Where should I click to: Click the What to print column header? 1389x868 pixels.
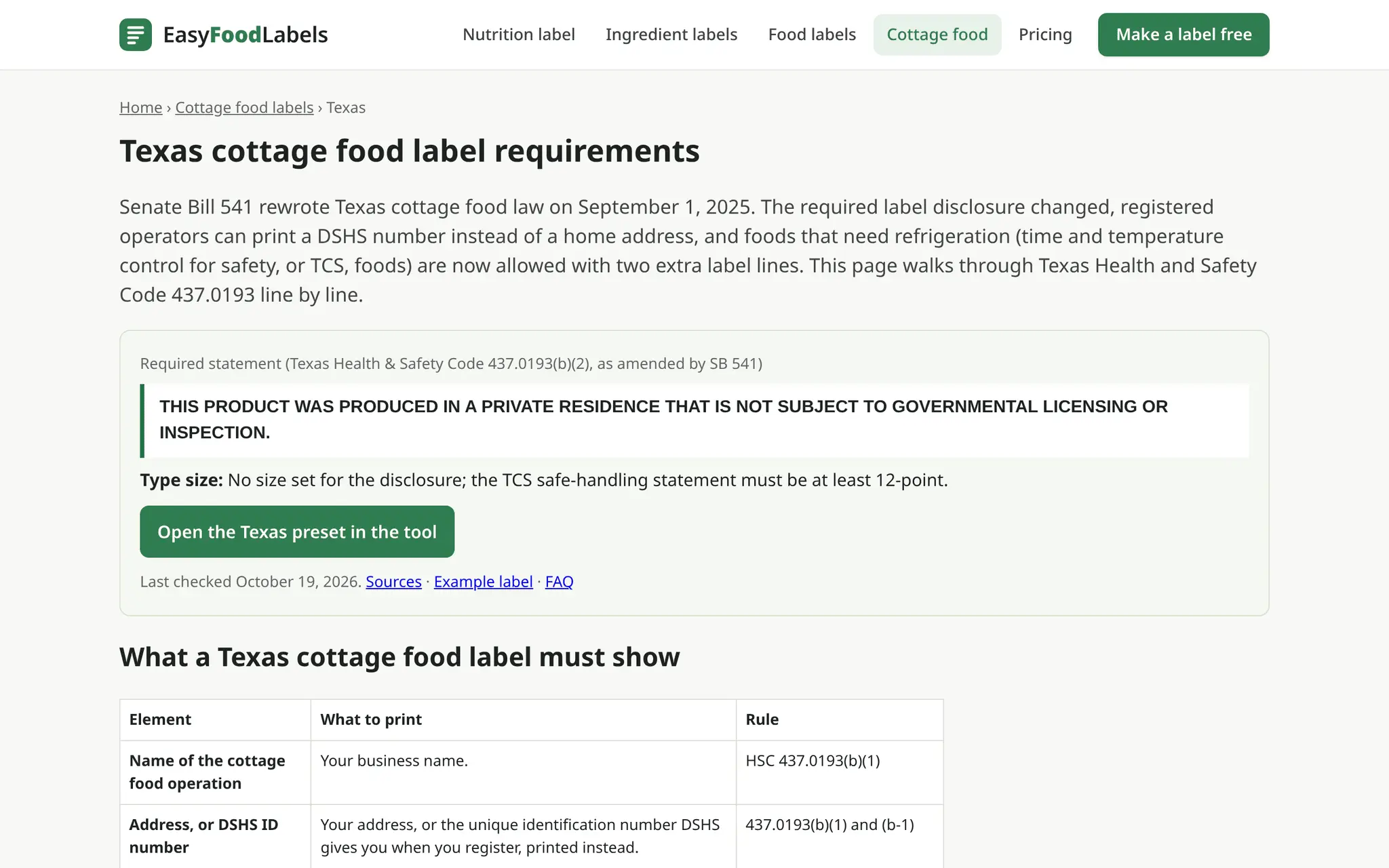(523, 719)
